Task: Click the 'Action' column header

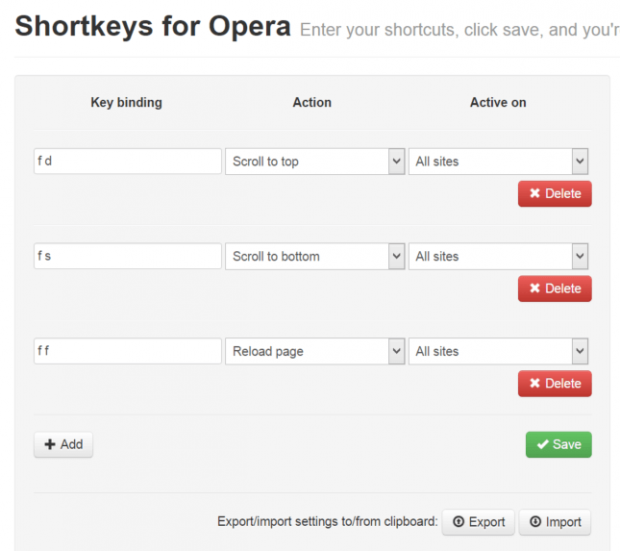Action: tap(312, 103)
